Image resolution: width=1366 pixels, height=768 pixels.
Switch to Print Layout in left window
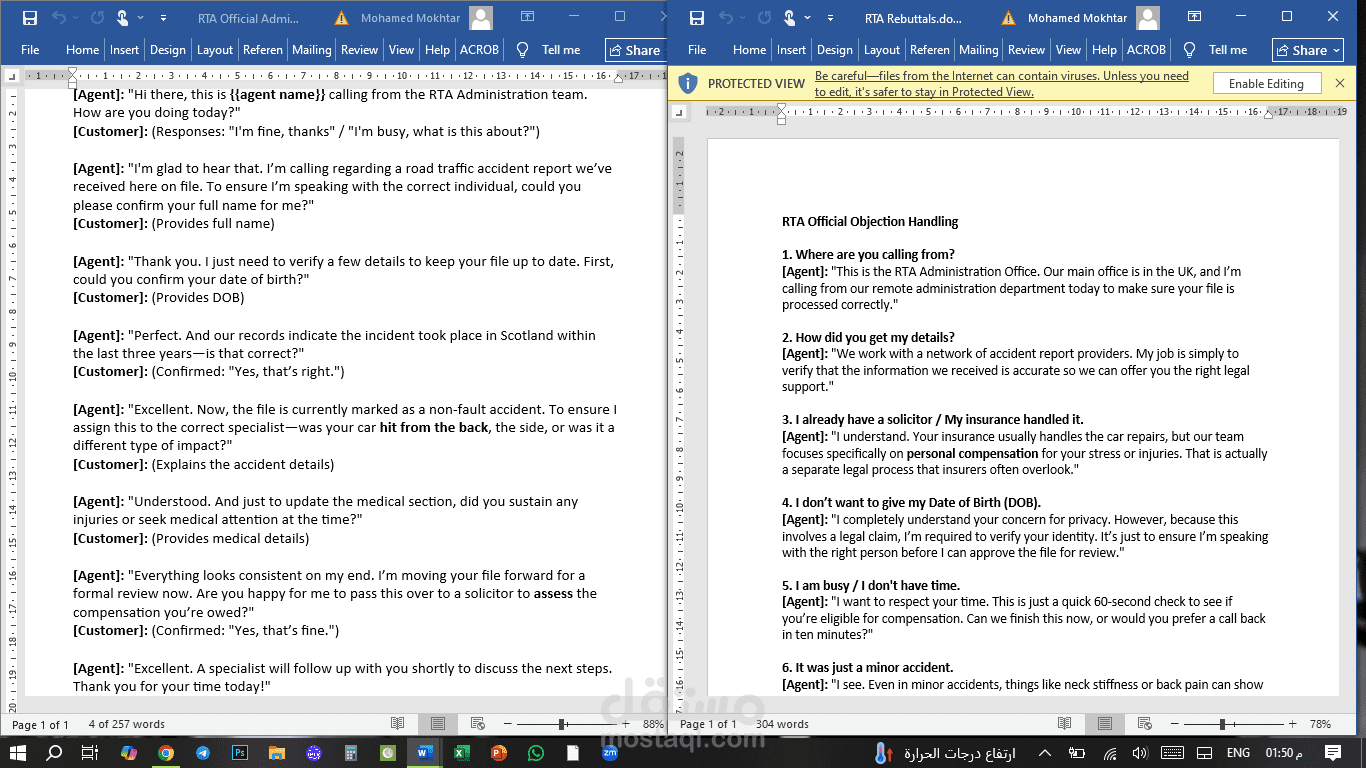point(438,724)
